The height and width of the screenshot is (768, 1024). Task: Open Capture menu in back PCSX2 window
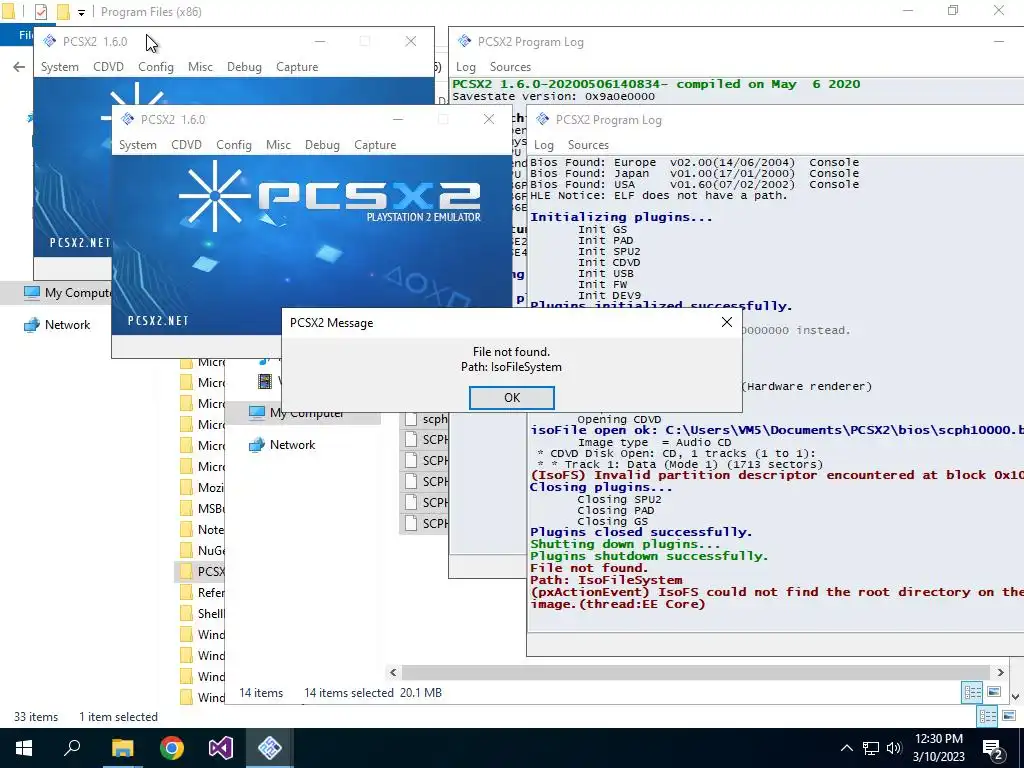click(x=296, y=67)
